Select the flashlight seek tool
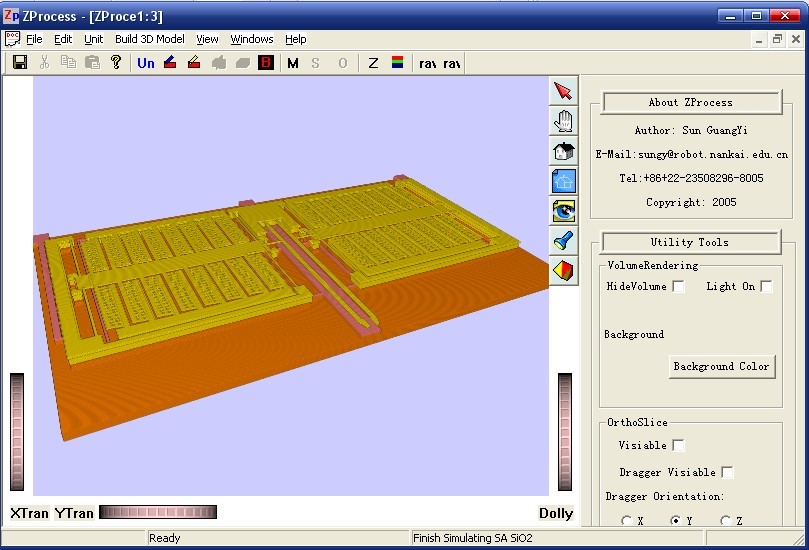The width and height of the screenshot is (809, 550). coord(563,240)
